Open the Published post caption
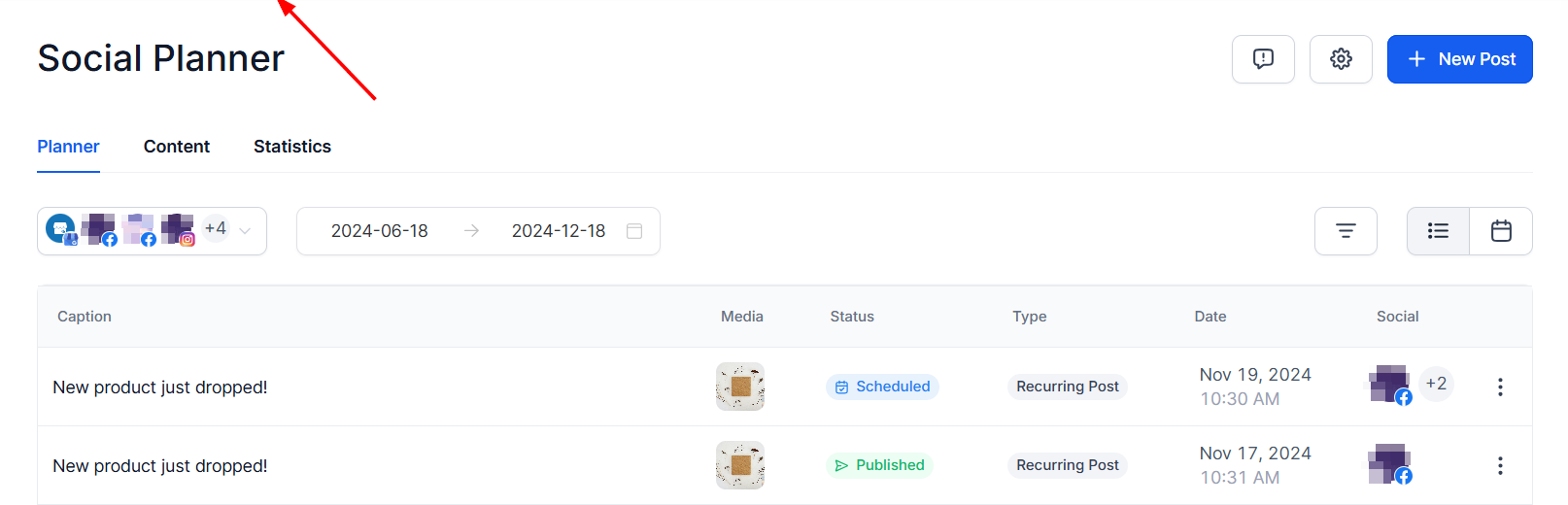Viewport: 1568px width, 505px height. coord(160,466)
